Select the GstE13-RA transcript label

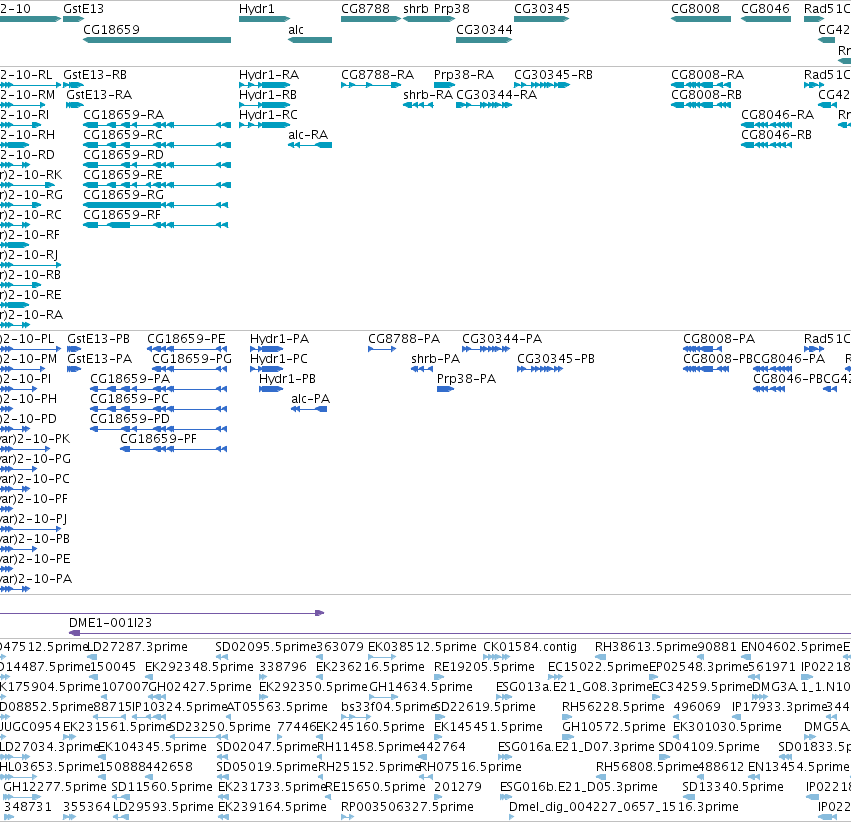pos(99,94)
